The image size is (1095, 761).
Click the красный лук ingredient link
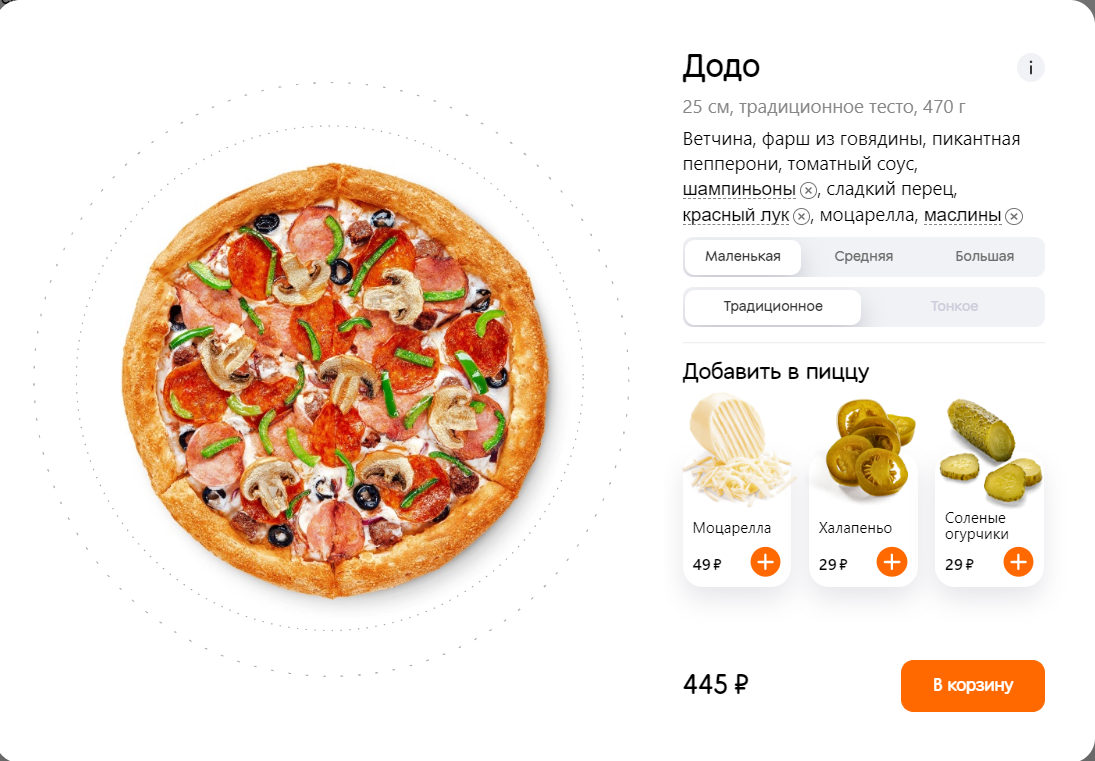coord(735,216)
